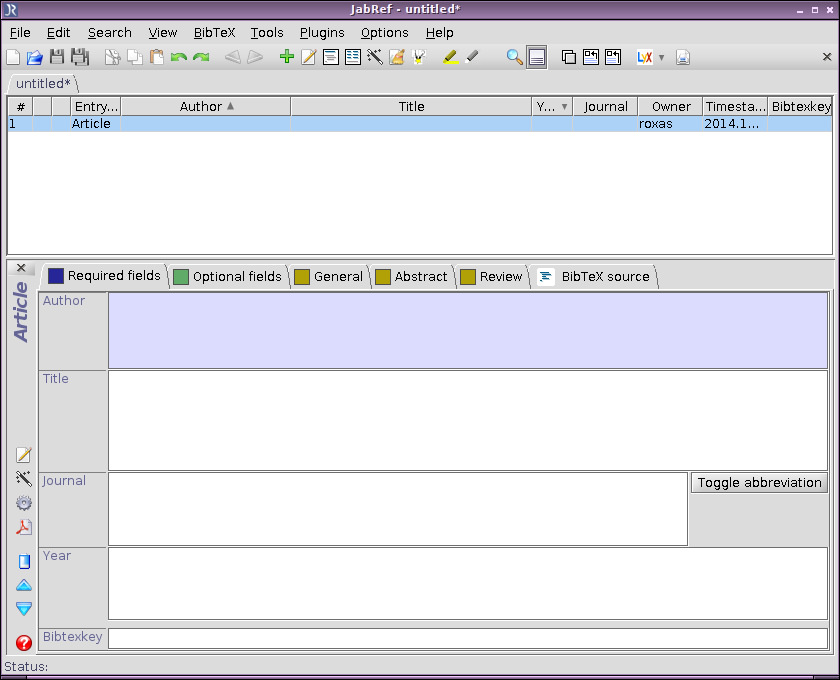Go to next entry with blue down arrow
The height and width of the screenshot is (680, 840).
[x=24, y=608]
